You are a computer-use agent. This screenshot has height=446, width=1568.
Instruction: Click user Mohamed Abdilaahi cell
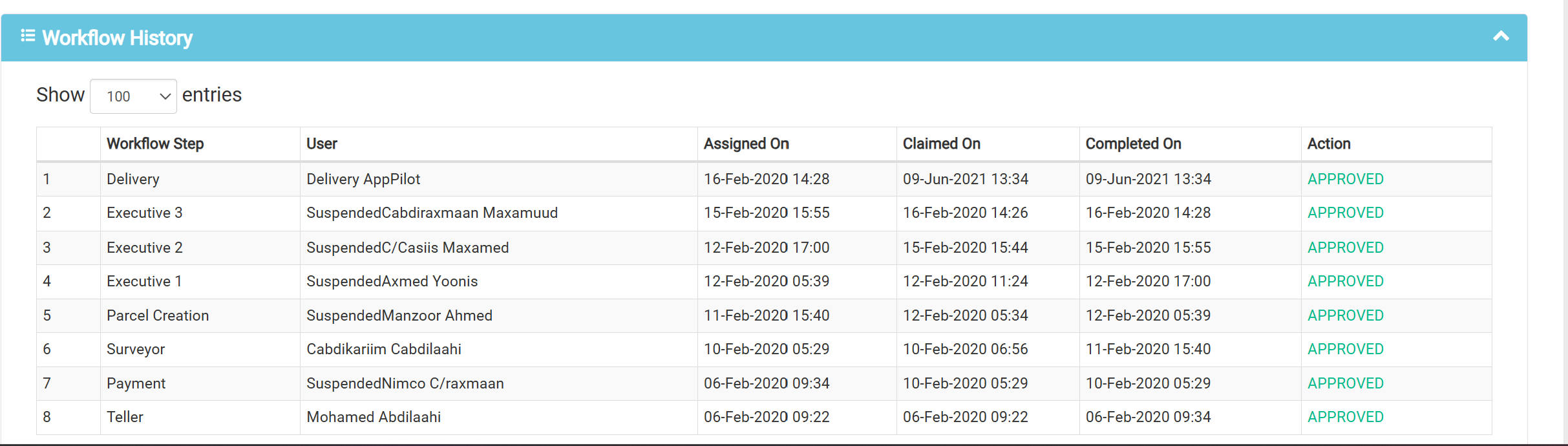[x=499, y=417]
